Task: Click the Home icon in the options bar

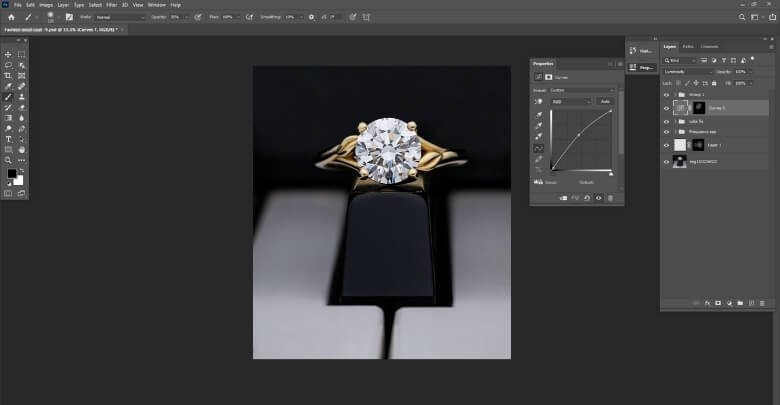Action: 11,17
